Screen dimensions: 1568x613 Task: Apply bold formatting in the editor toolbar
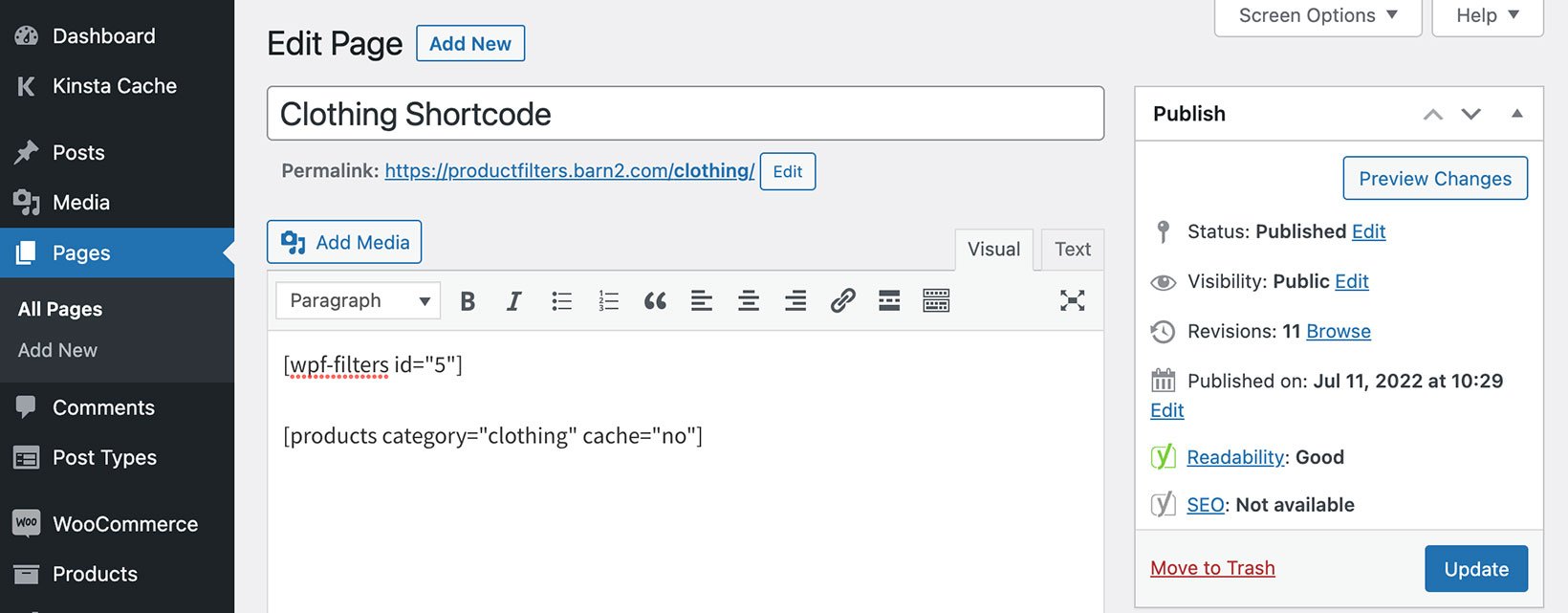468,300
